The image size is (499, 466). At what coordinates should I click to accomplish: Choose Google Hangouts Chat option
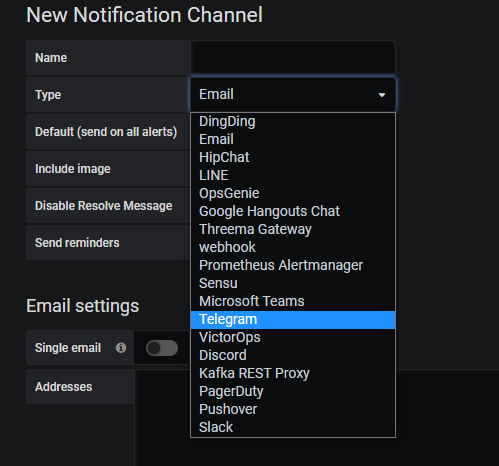(293, 211)
